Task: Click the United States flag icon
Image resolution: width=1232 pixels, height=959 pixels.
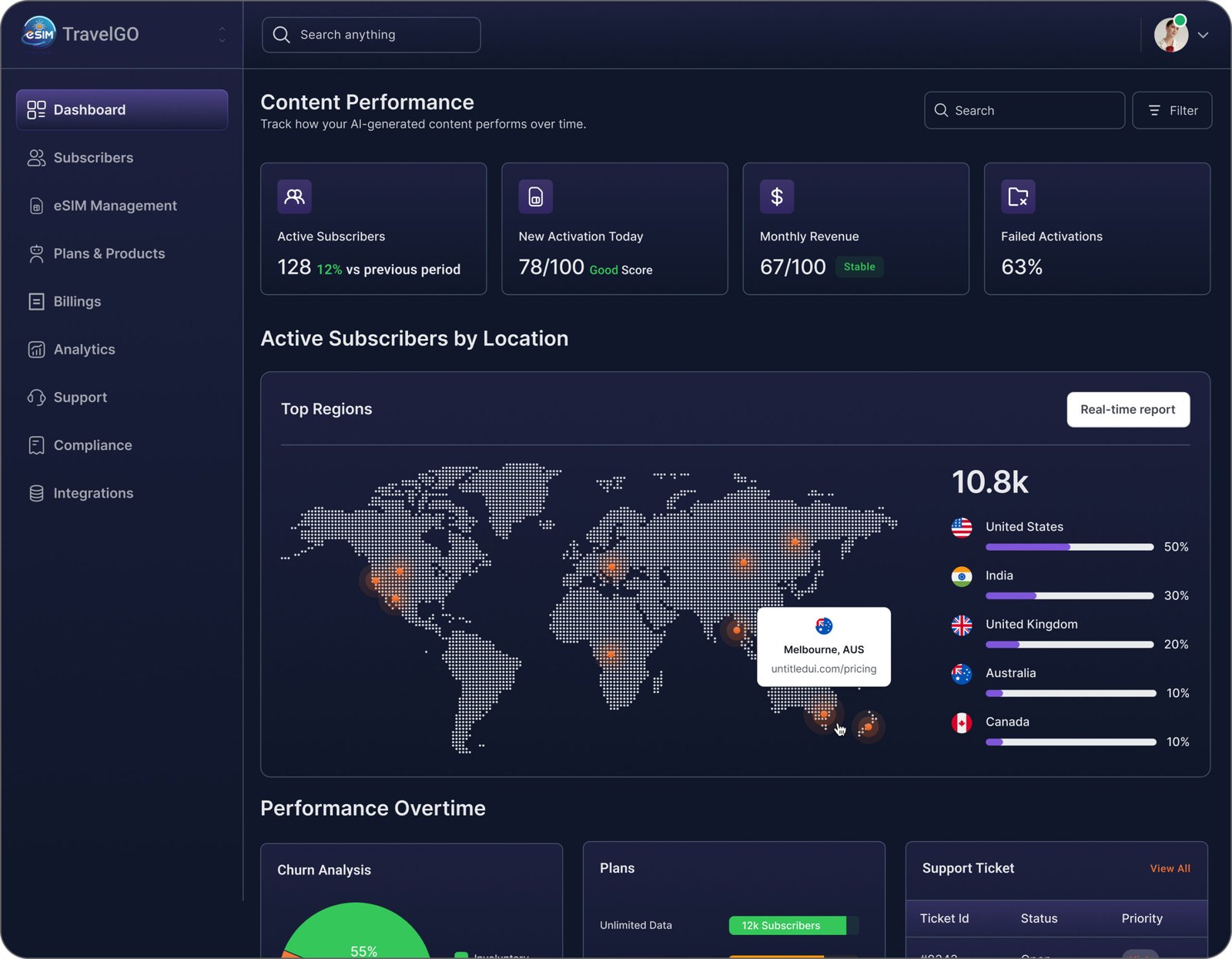Action: (961, 528)
